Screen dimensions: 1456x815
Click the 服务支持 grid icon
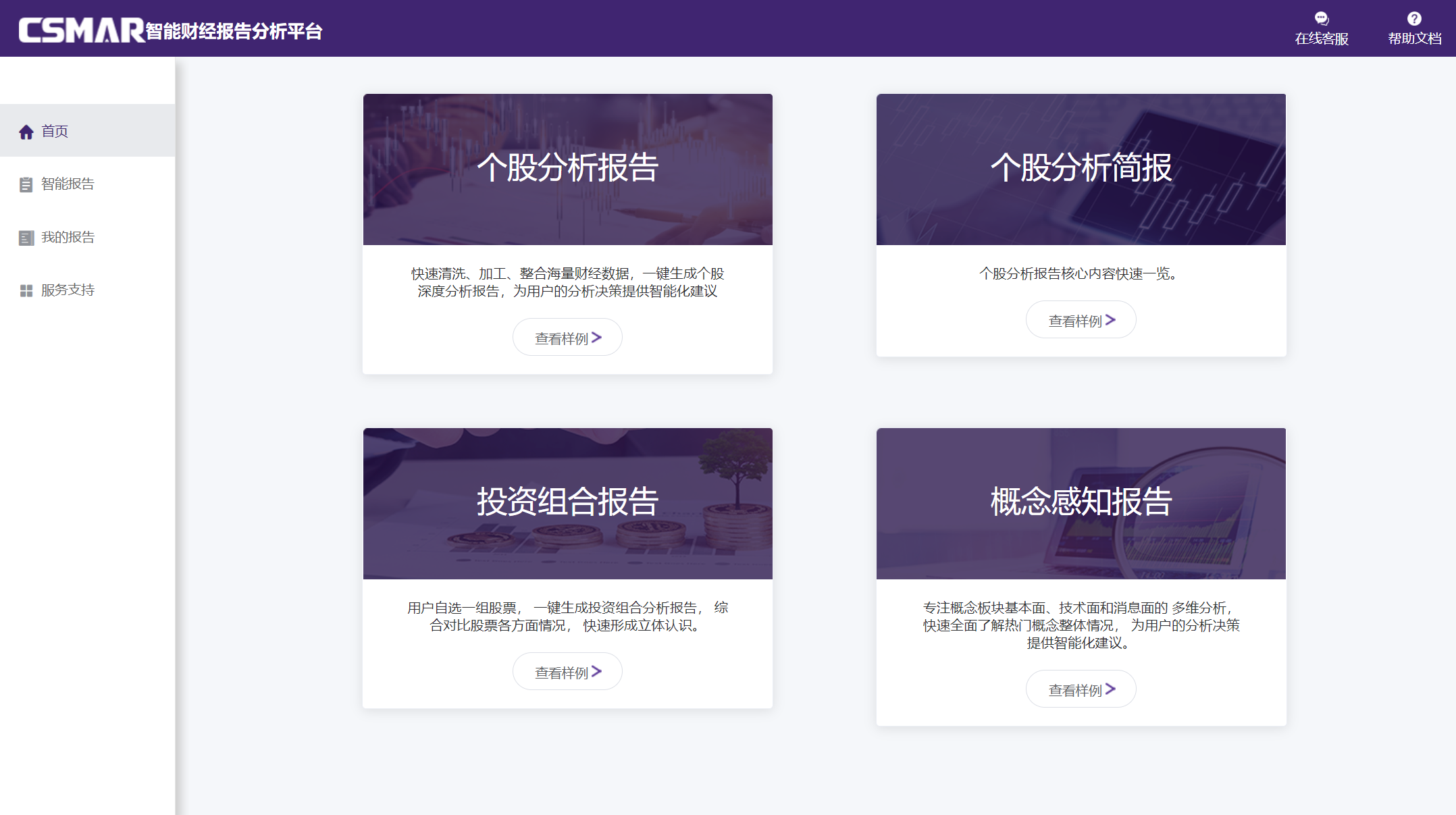click(26, 290)
